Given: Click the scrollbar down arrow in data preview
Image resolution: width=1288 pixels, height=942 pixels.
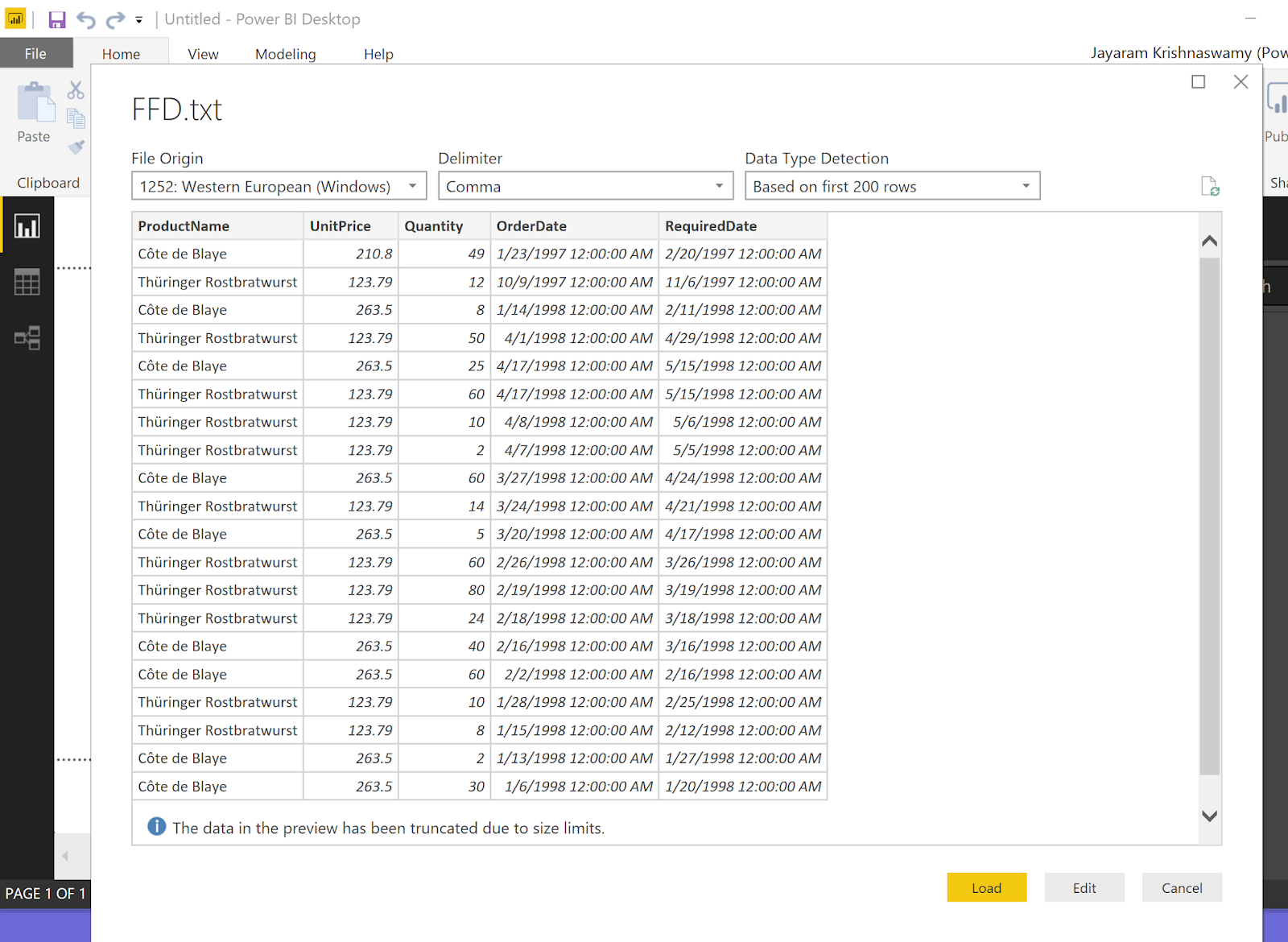Looking at the screenshot, I should click(1208, 815).
